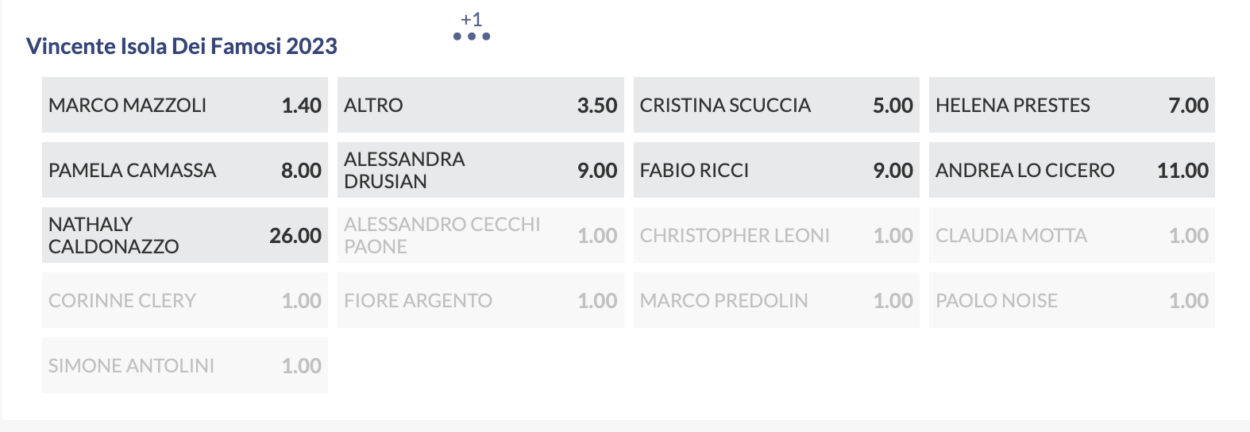Click Corinne Clery greyed option
The height and width of the screenshot is (432, 1250).
tap(185, 300)
